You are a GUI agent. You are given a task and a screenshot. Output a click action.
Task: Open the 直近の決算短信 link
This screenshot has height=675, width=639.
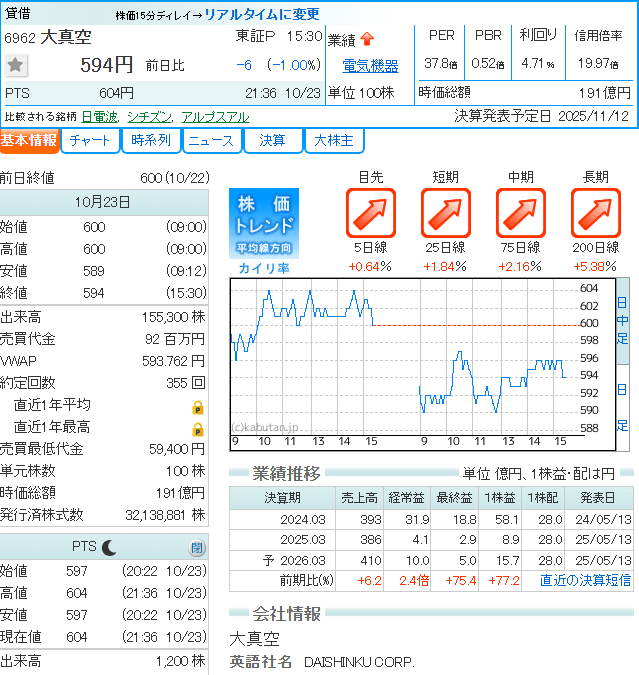(x=585, y=580)
